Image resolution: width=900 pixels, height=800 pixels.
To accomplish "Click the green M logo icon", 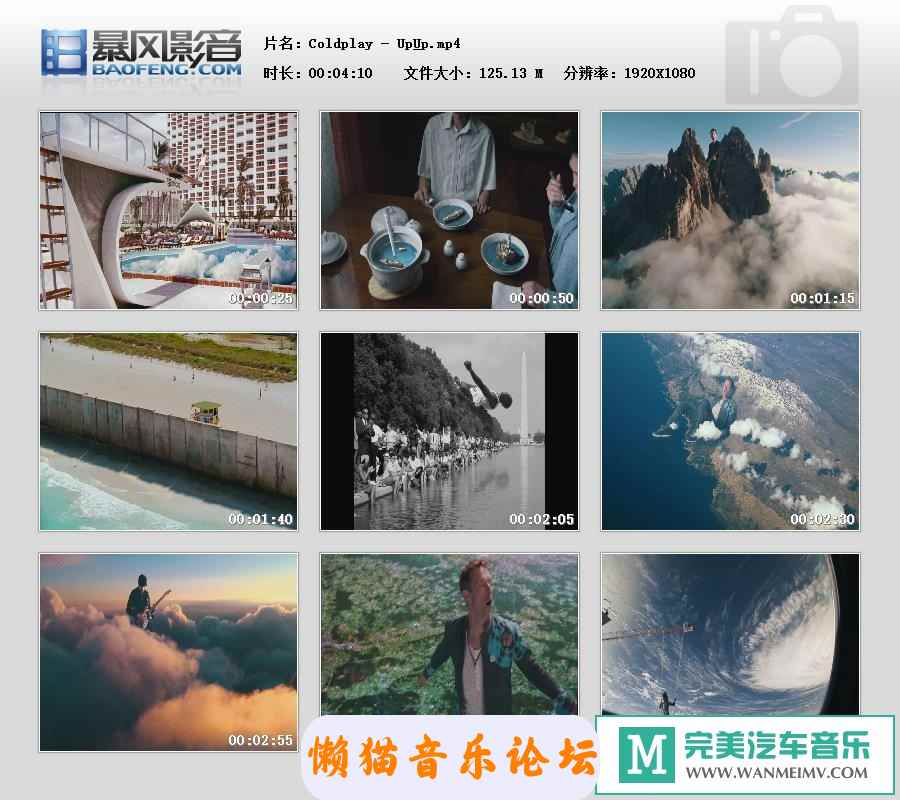I will coord(637,755).
